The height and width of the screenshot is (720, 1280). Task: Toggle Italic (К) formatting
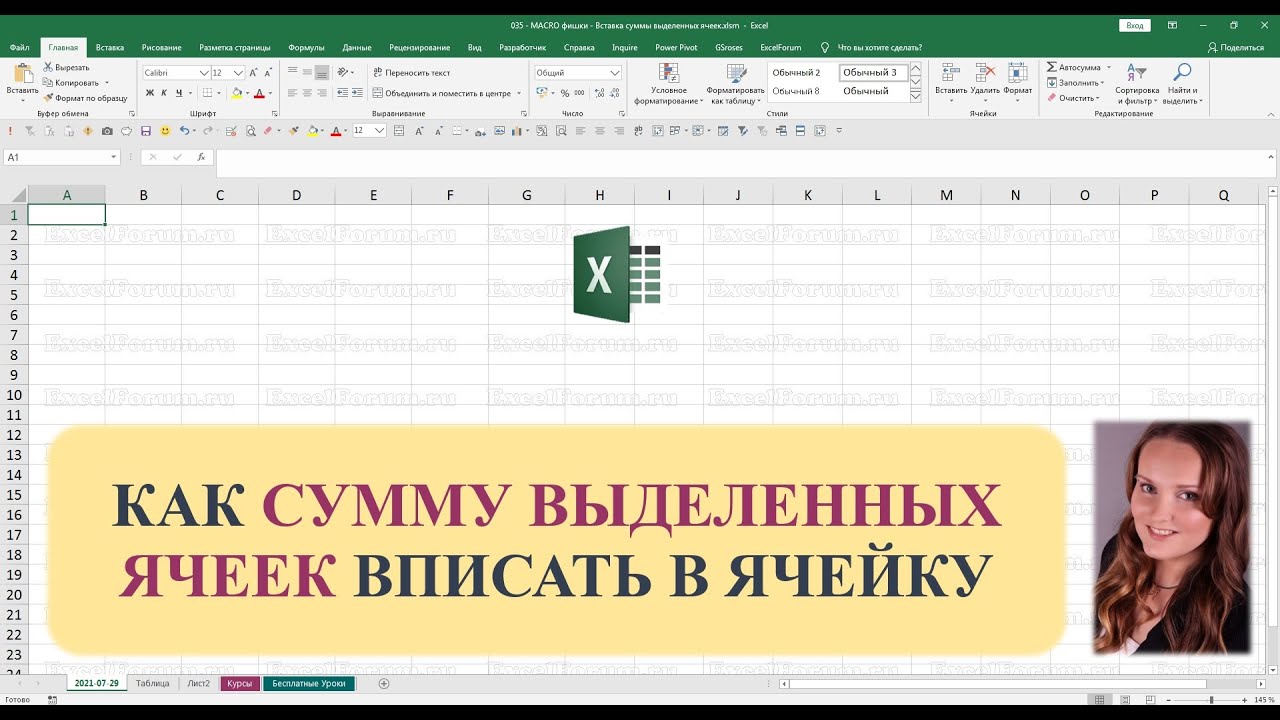165,93
